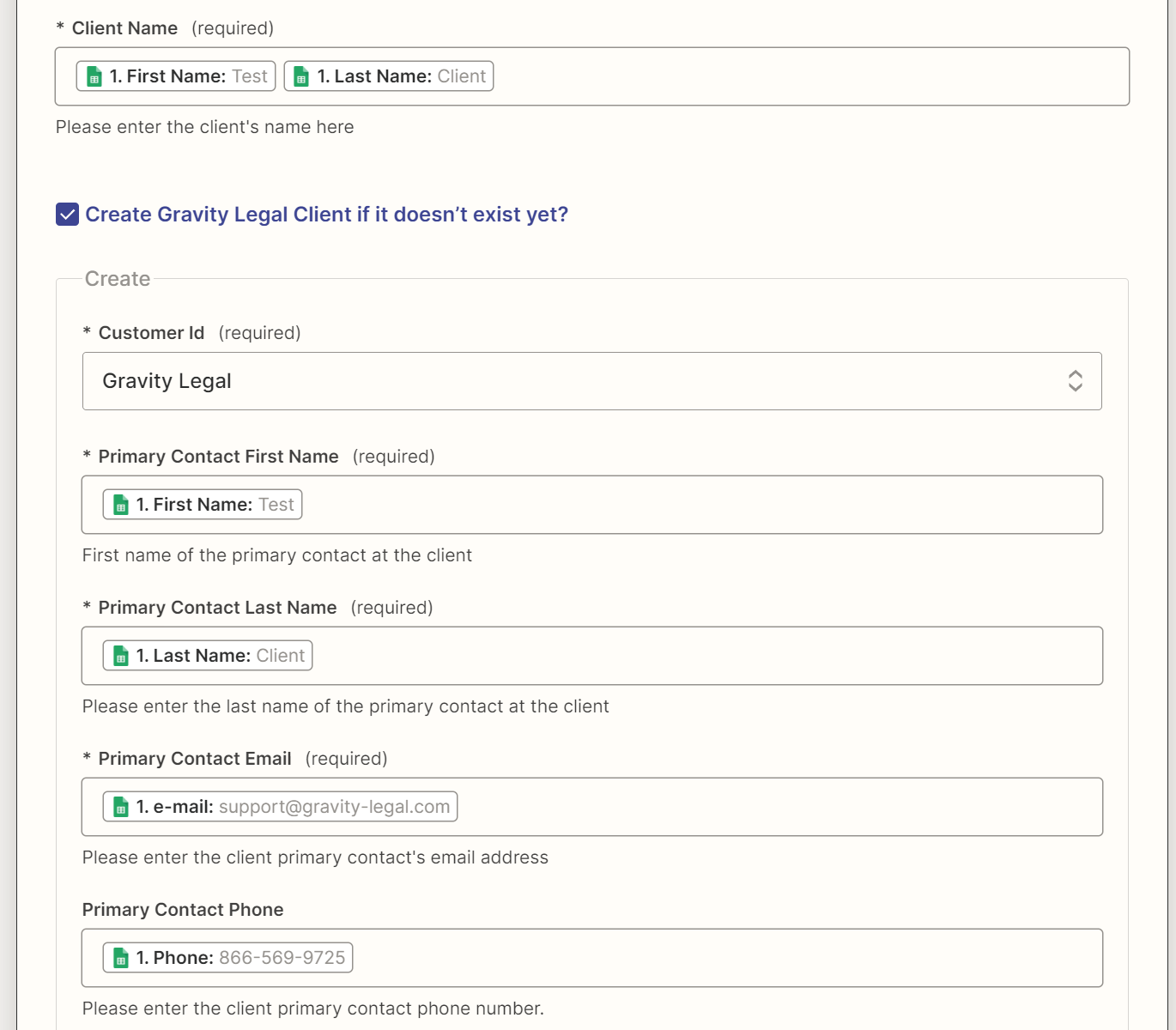The width and height of the screenshot is (1176, 1030).
Task: Select '1. First Name: Test' pill in Client Name
Action: (176, 76)
